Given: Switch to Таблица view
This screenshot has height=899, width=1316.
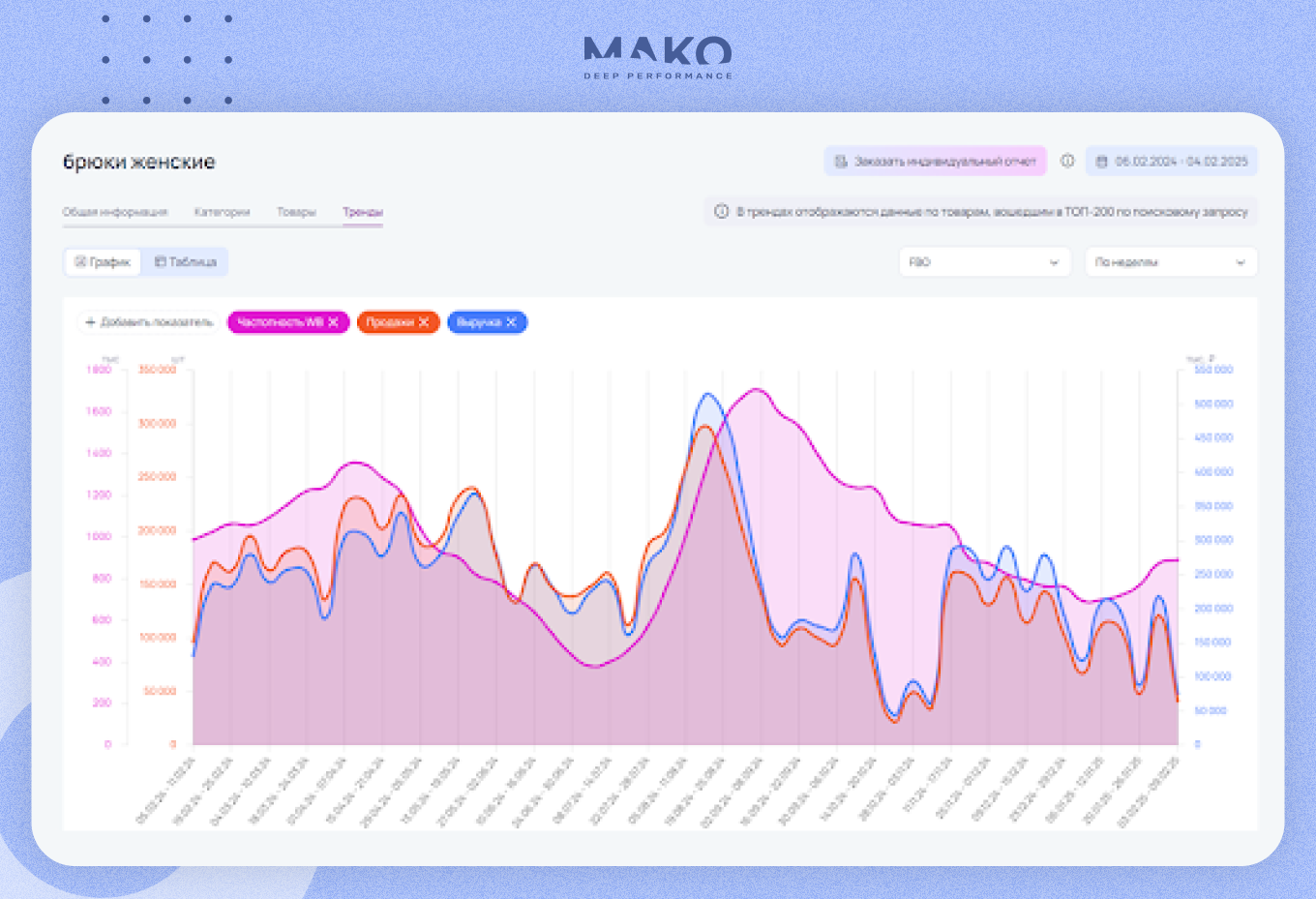Looking at the screenshot, I should point(185,262).
